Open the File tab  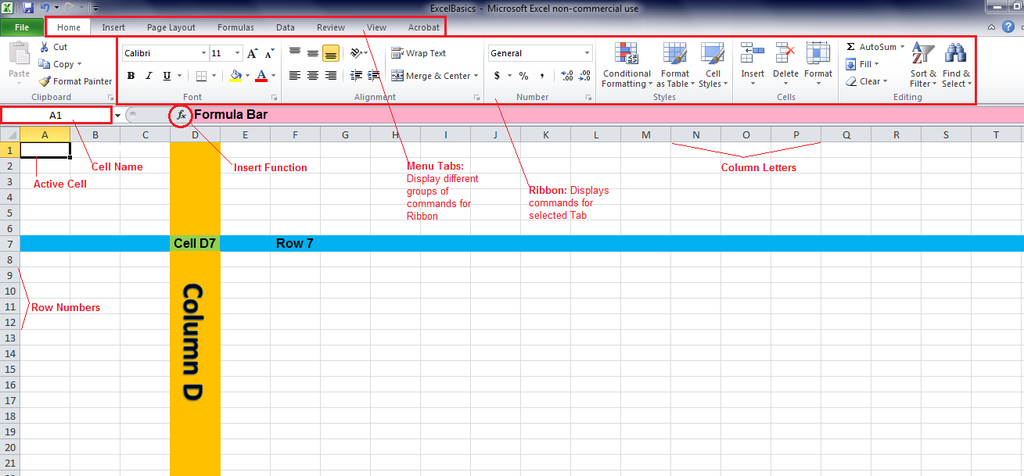click(x=22, y=27)
